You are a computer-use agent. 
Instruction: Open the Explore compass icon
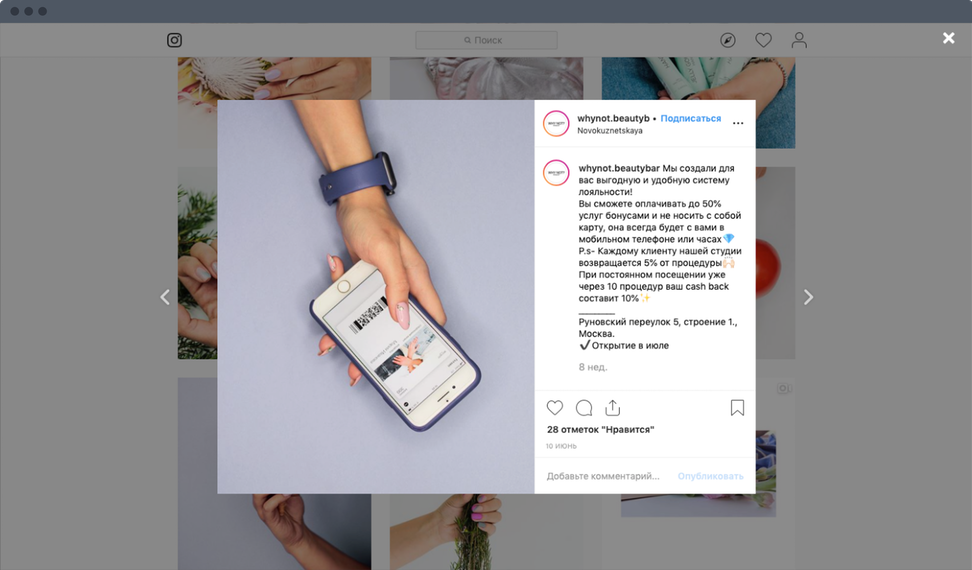728,40
